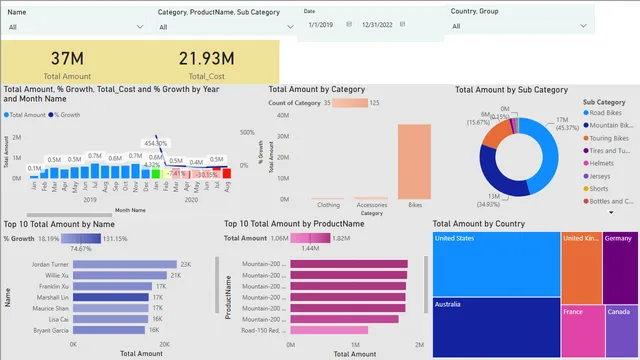Viewport: 640px width, 360px height.
Task: Edit the start date 1/1/2019 field
Action: pyautogui.click(x=321, y=25)
